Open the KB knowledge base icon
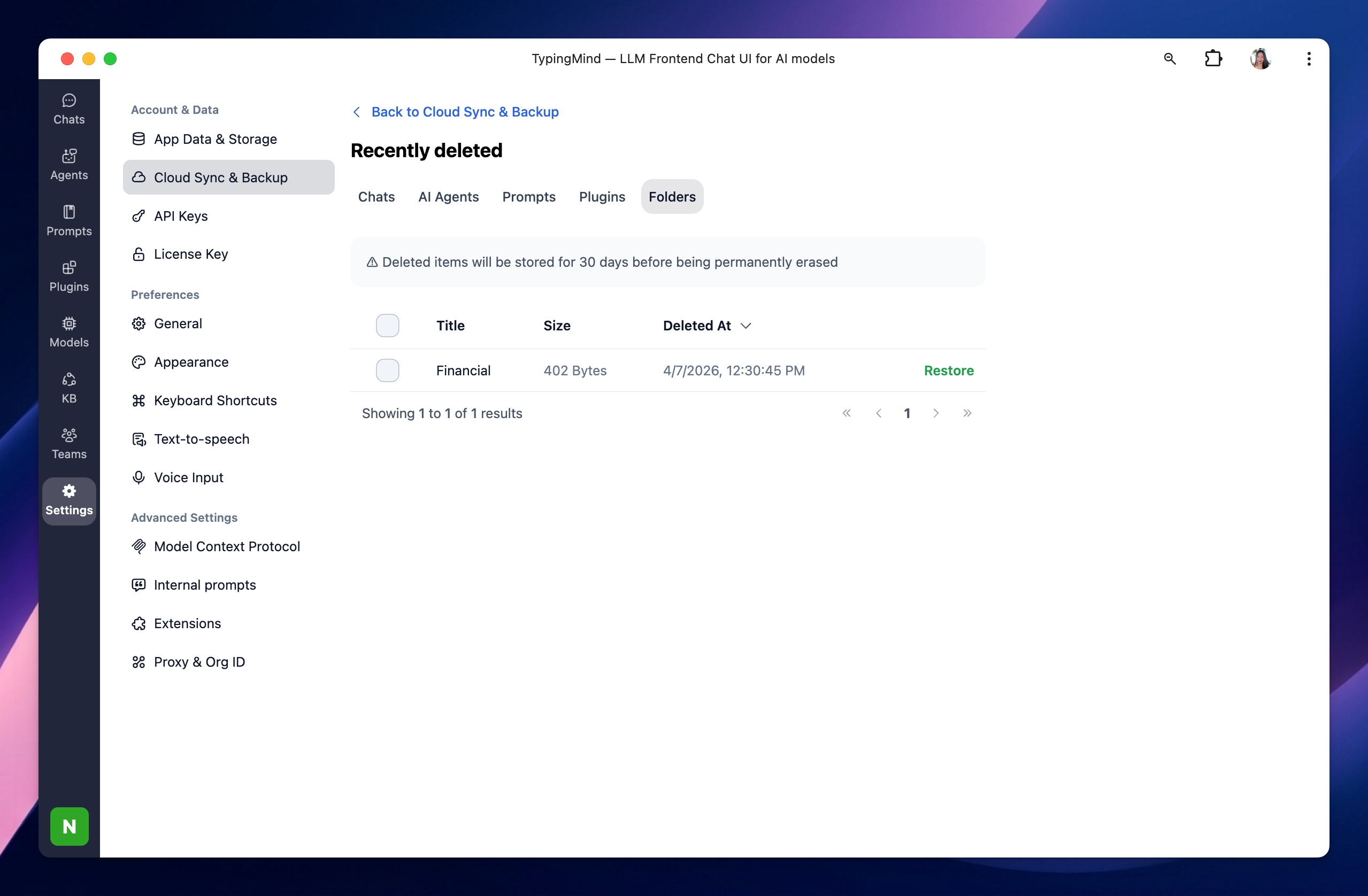 pyautogui.click(x=69, y=388)
